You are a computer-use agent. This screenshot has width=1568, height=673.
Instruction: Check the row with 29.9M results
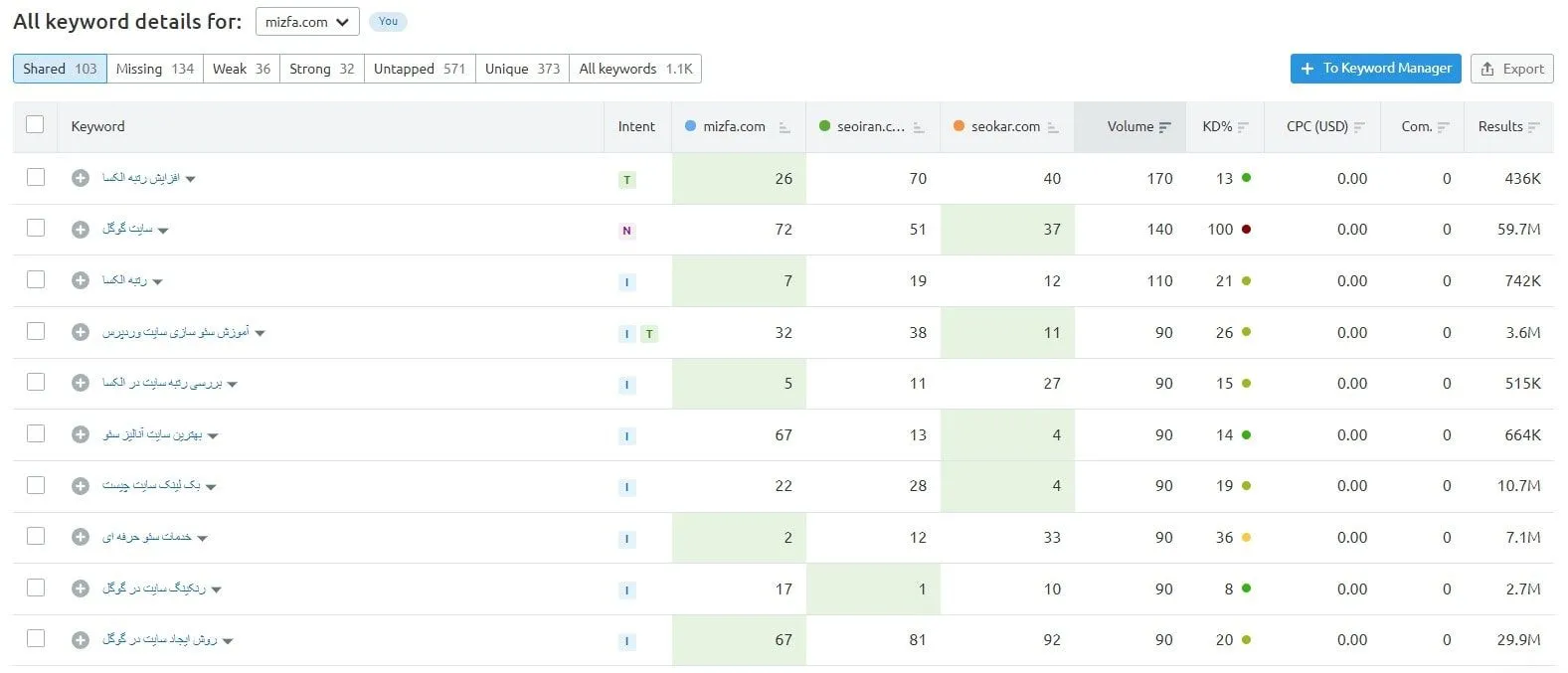coord(36,638)
